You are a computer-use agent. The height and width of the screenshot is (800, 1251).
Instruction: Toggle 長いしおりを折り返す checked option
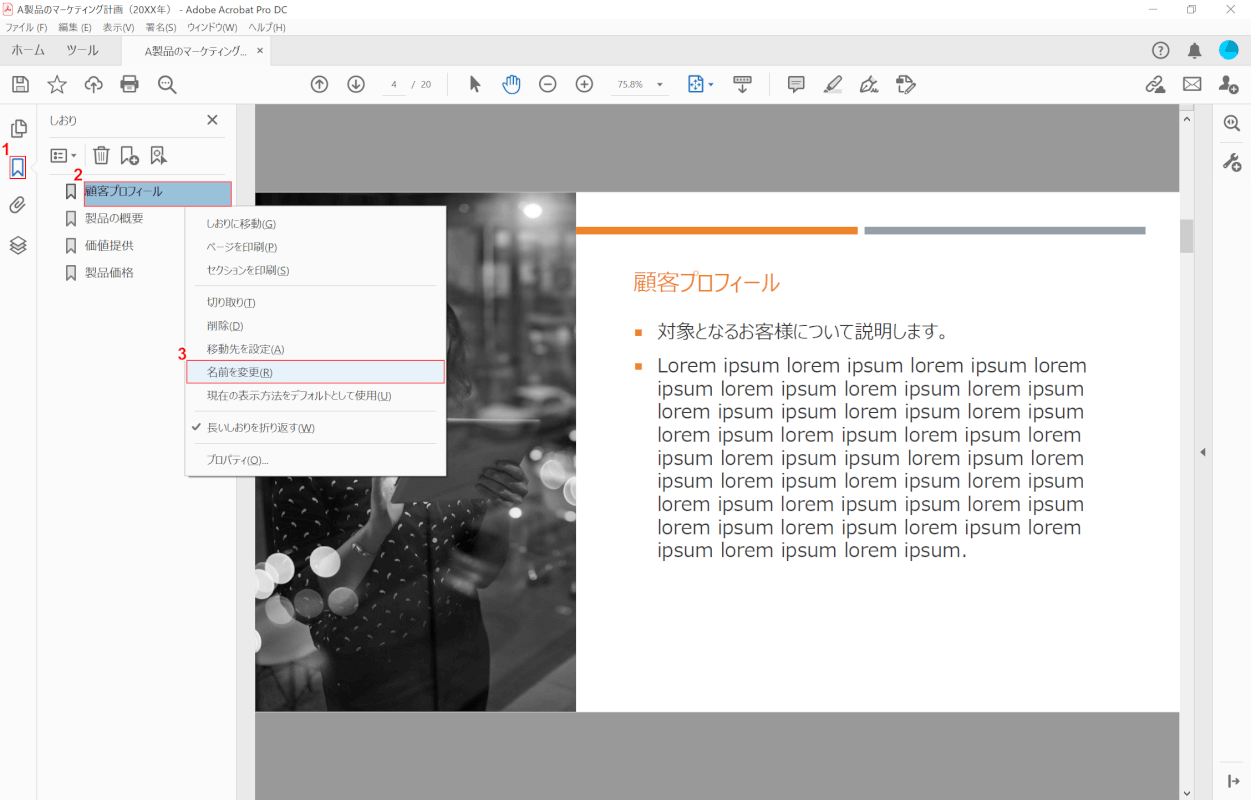[260, 428]
